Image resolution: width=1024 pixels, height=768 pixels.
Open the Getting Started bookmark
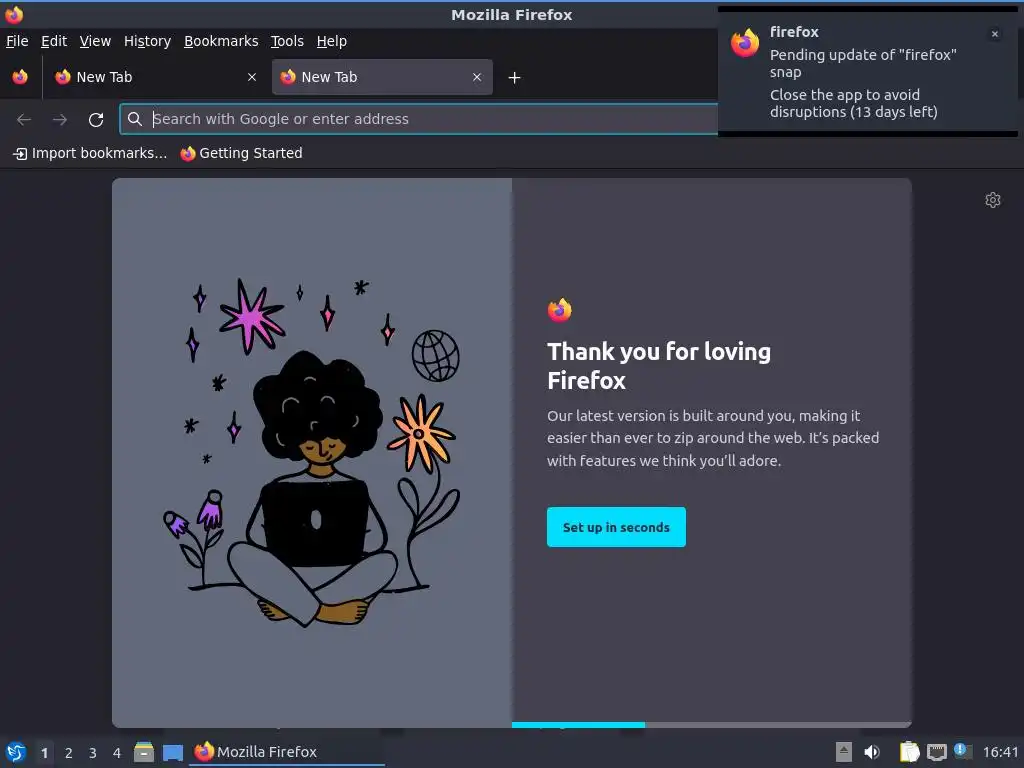pos(242,153)
